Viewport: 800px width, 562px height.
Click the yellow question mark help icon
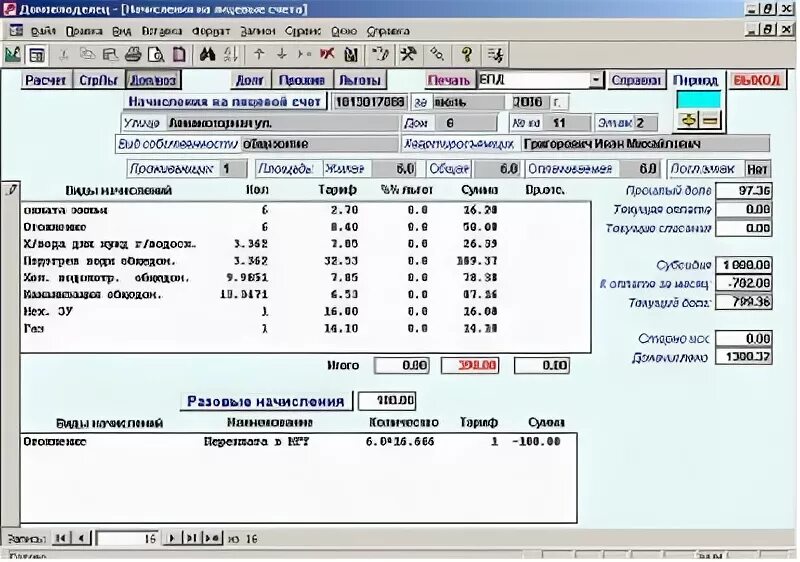466,55
